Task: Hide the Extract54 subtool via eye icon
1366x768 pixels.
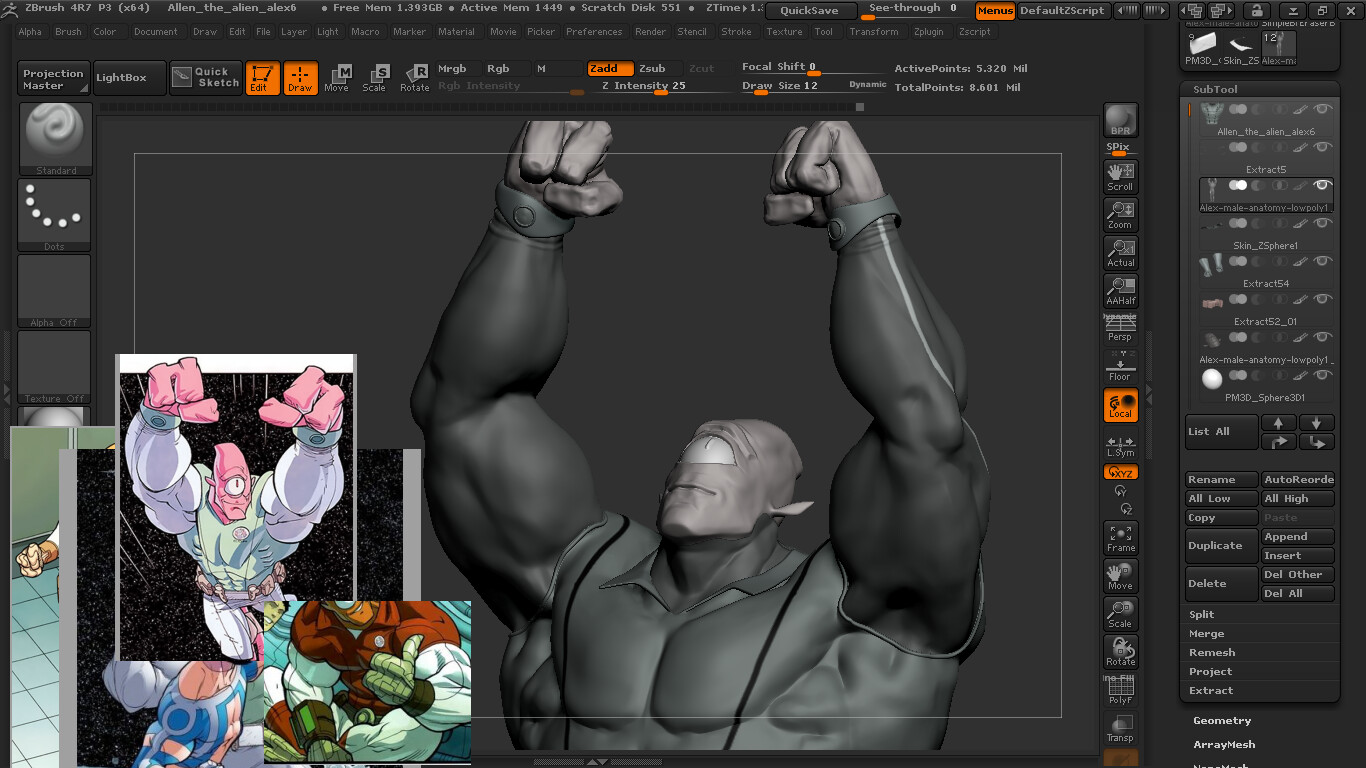Action: point(1323,261)
